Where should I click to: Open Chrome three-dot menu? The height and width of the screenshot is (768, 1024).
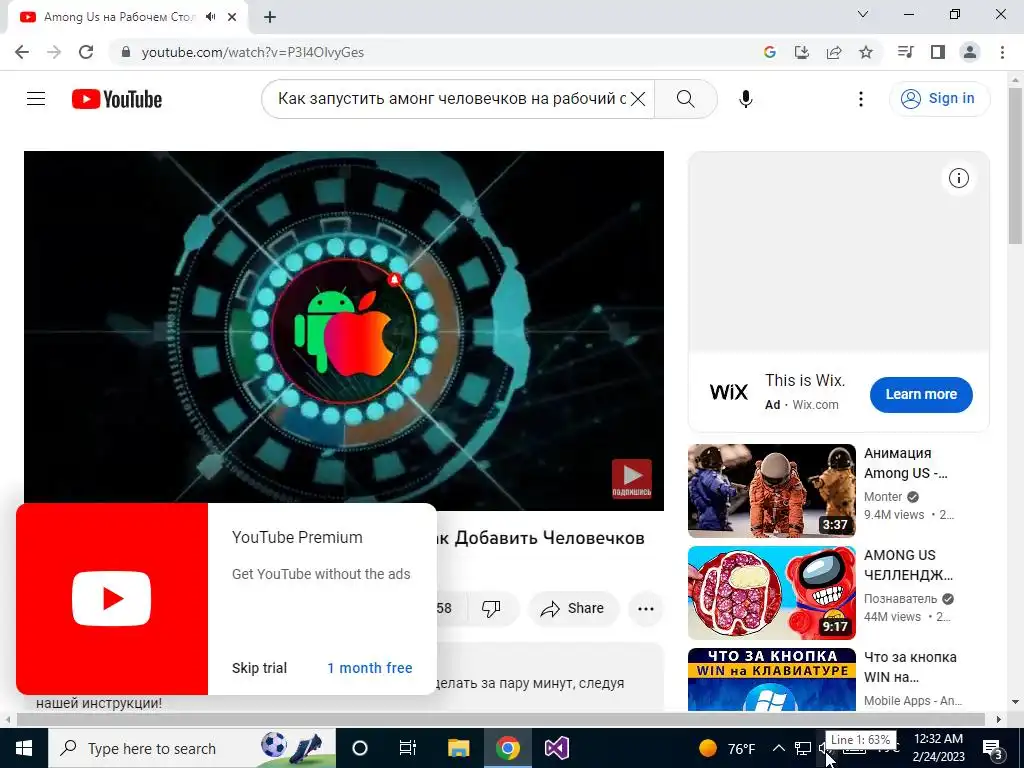pyautogui.click(x=1002, y=52)
